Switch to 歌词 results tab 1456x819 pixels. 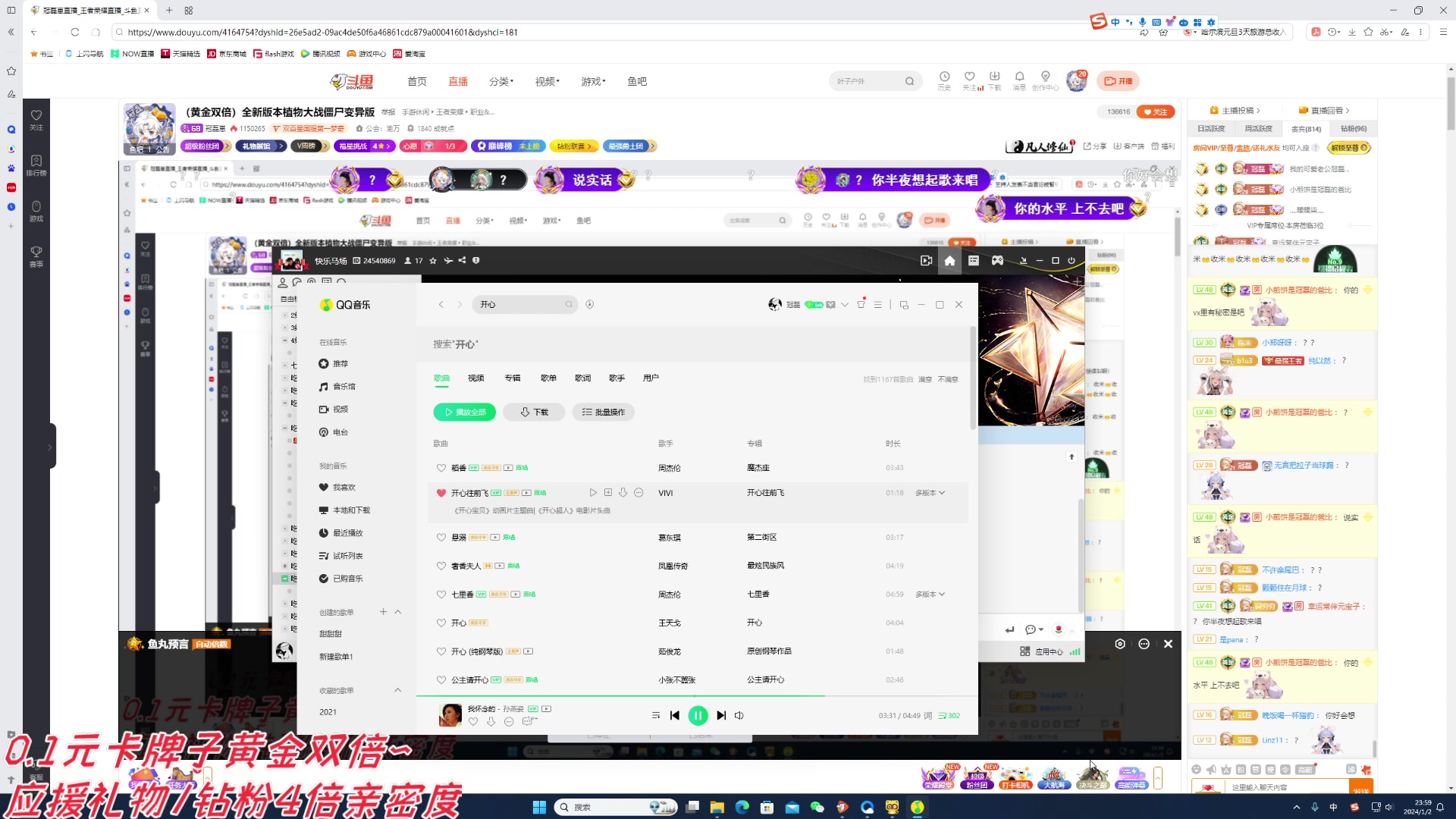582,378
